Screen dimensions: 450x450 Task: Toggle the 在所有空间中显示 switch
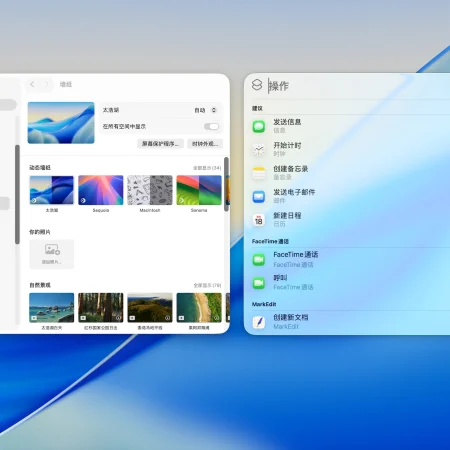pos(211,126)
